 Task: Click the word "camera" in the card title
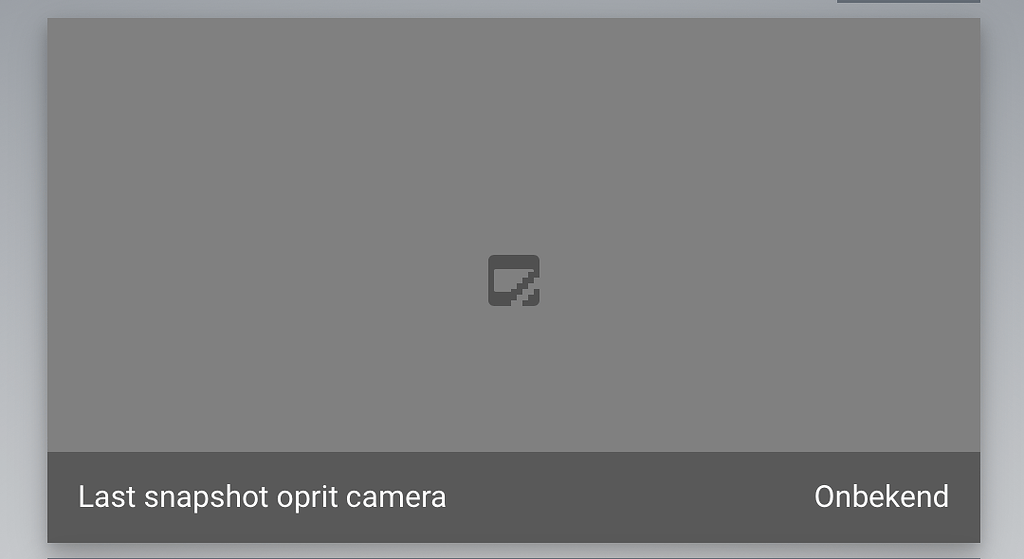396,498
